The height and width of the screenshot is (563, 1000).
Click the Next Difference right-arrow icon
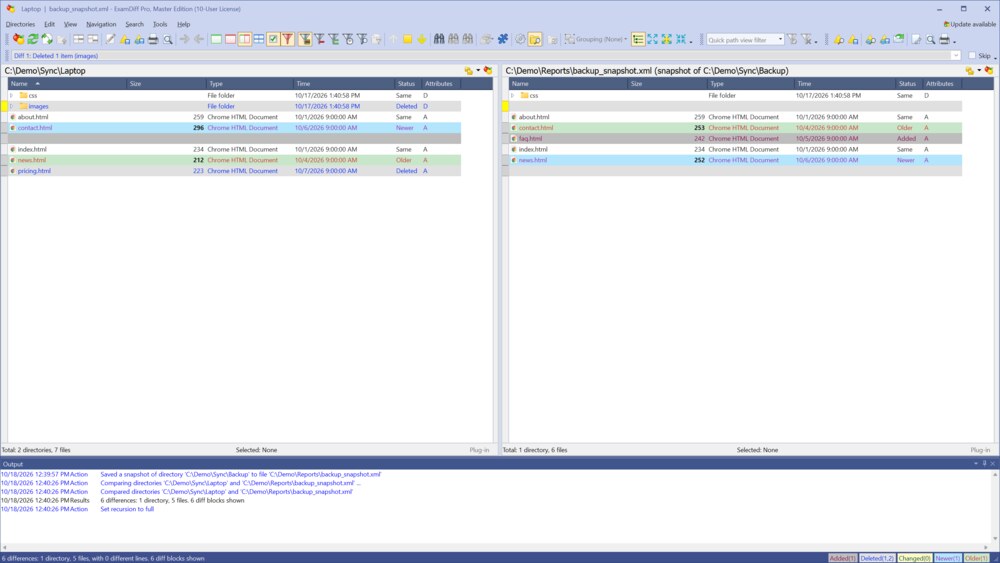pyautogui.click(x=184, y=40)
